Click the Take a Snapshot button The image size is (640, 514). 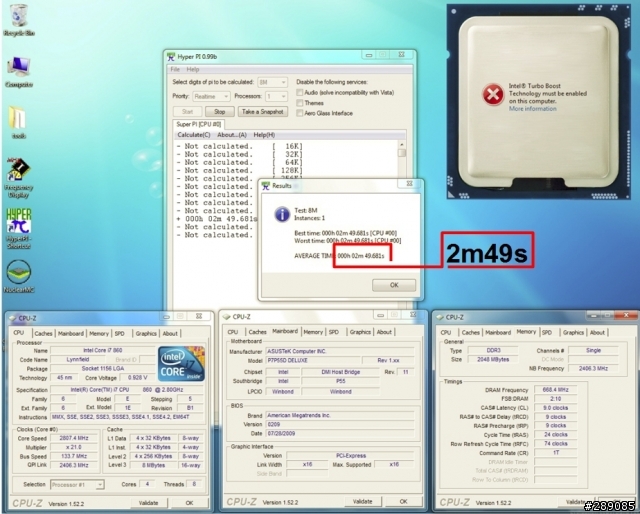pyautogui.click(x=262, y=111)
